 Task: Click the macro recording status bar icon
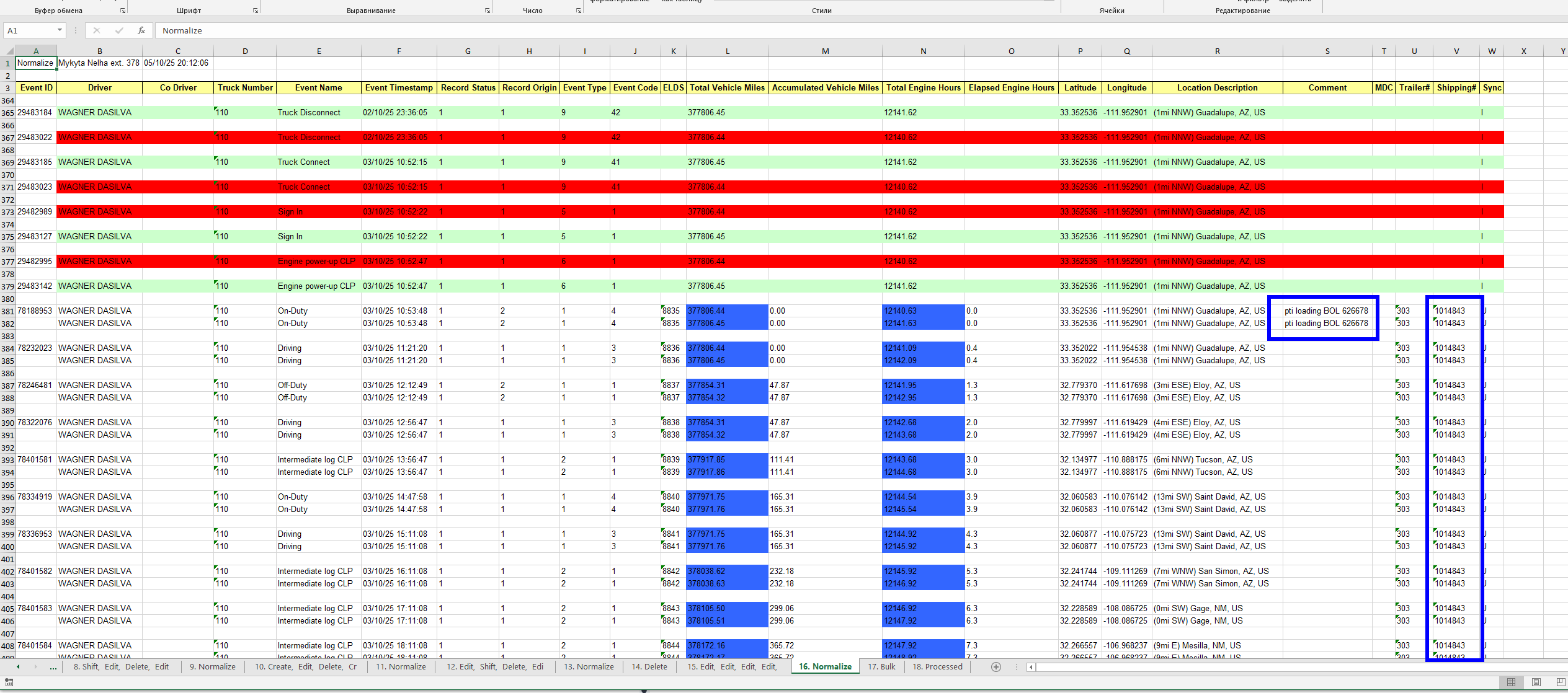pos(9,682)
